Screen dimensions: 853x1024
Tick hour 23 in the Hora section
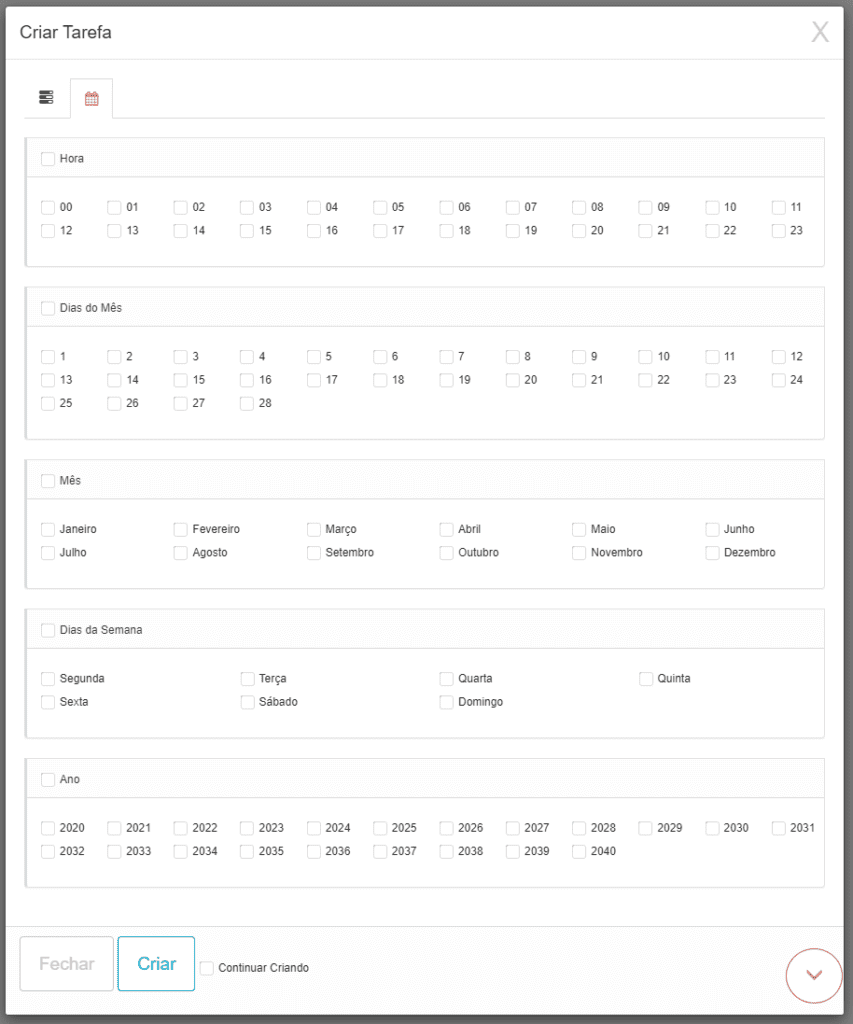point(779,231)
